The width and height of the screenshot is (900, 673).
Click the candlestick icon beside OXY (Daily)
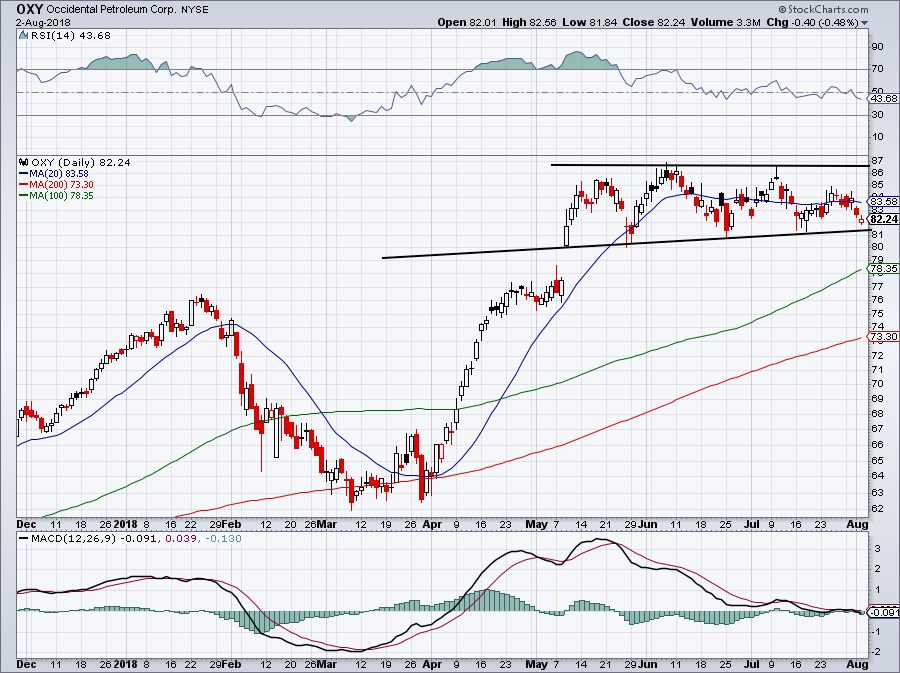click(x=24, y=162)
